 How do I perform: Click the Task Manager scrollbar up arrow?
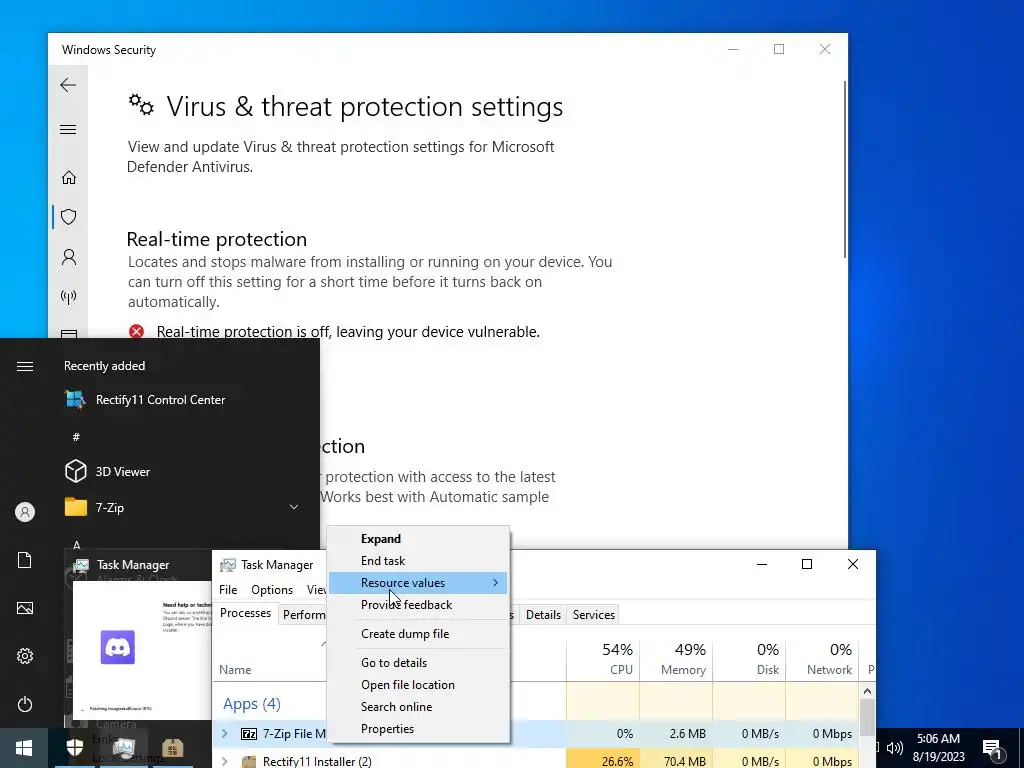click(867, 692)
